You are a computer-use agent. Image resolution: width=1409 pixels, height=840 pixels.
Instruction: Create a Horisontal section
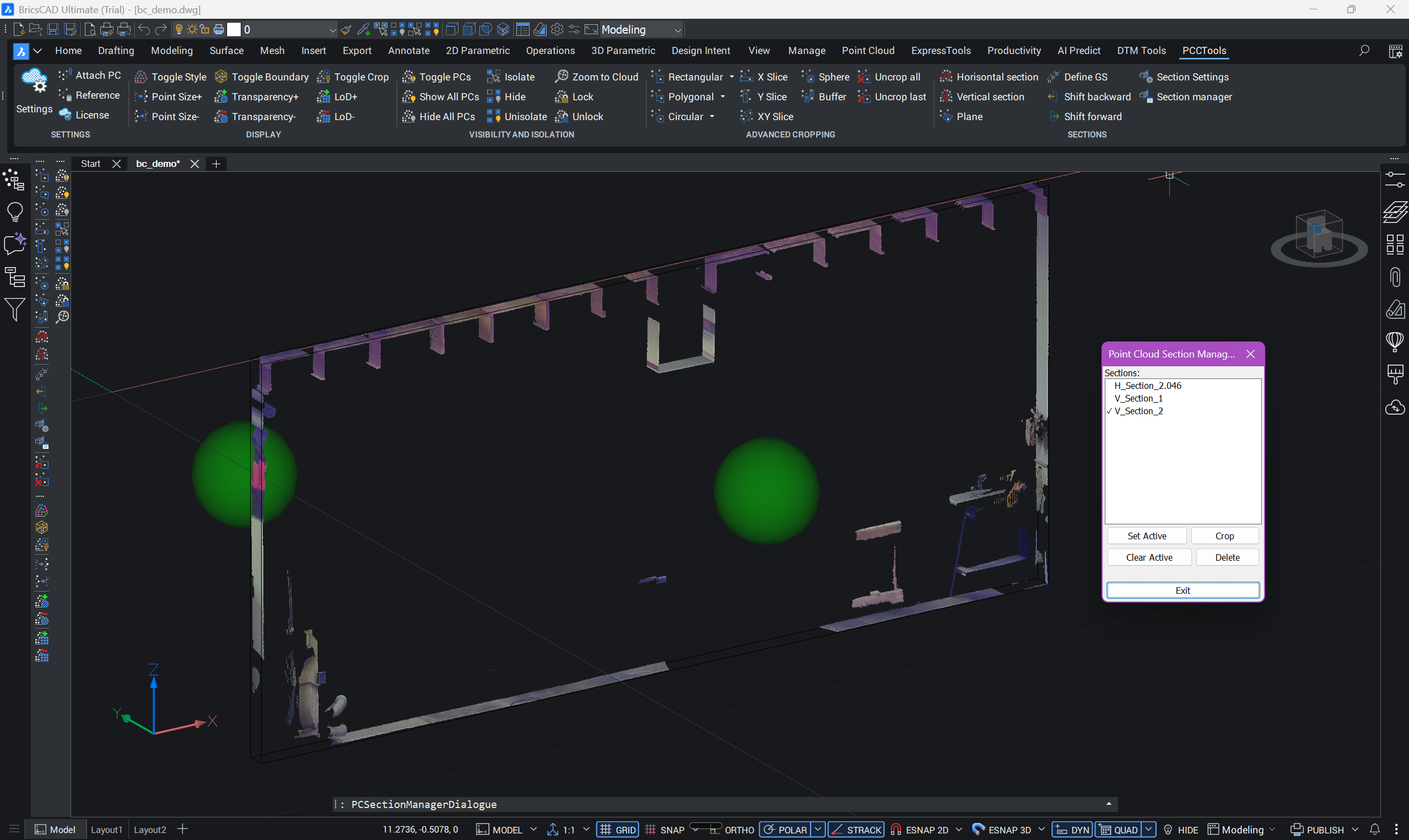tap(989, 77)
